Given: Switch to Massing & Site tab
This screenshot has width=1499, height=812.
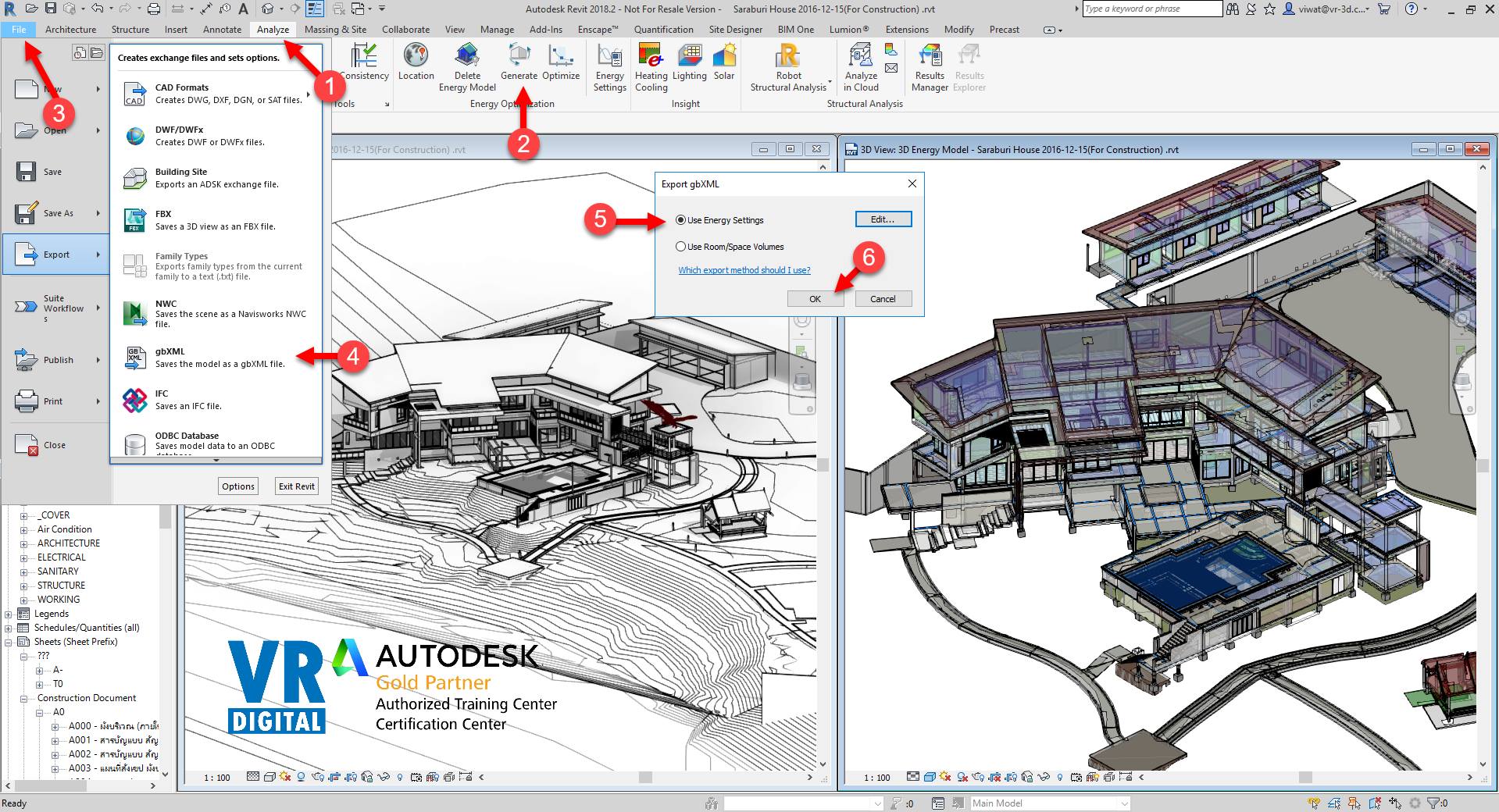Looking at the screenshot, I should tap(335, 29).
